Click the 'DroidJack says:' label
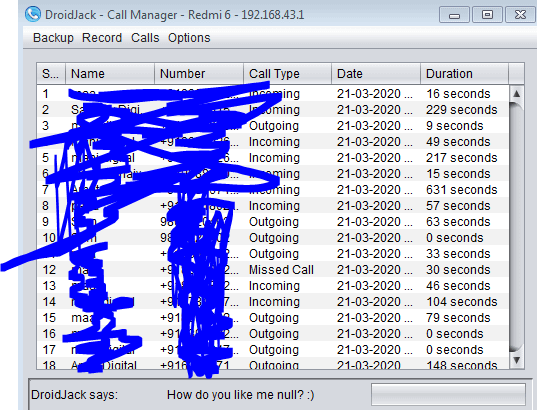 coord(74,395)
